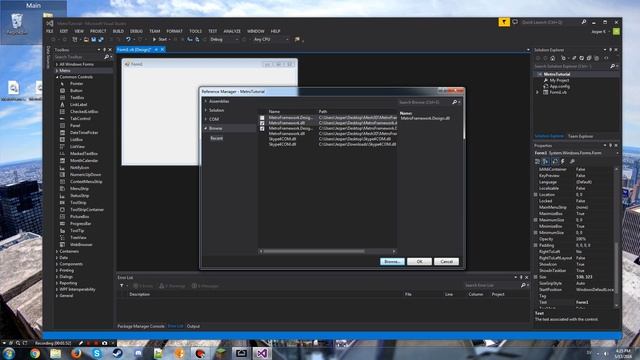Open Google Chrome from the taskbar

point(35,353)
